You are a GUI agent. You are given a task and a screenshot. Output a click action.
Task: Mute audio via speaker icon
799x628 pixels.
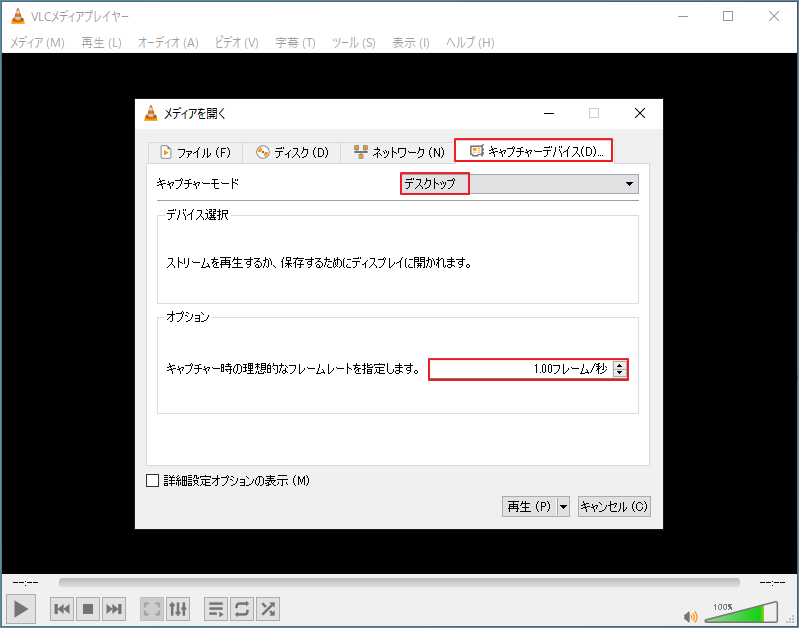point(690,617)
